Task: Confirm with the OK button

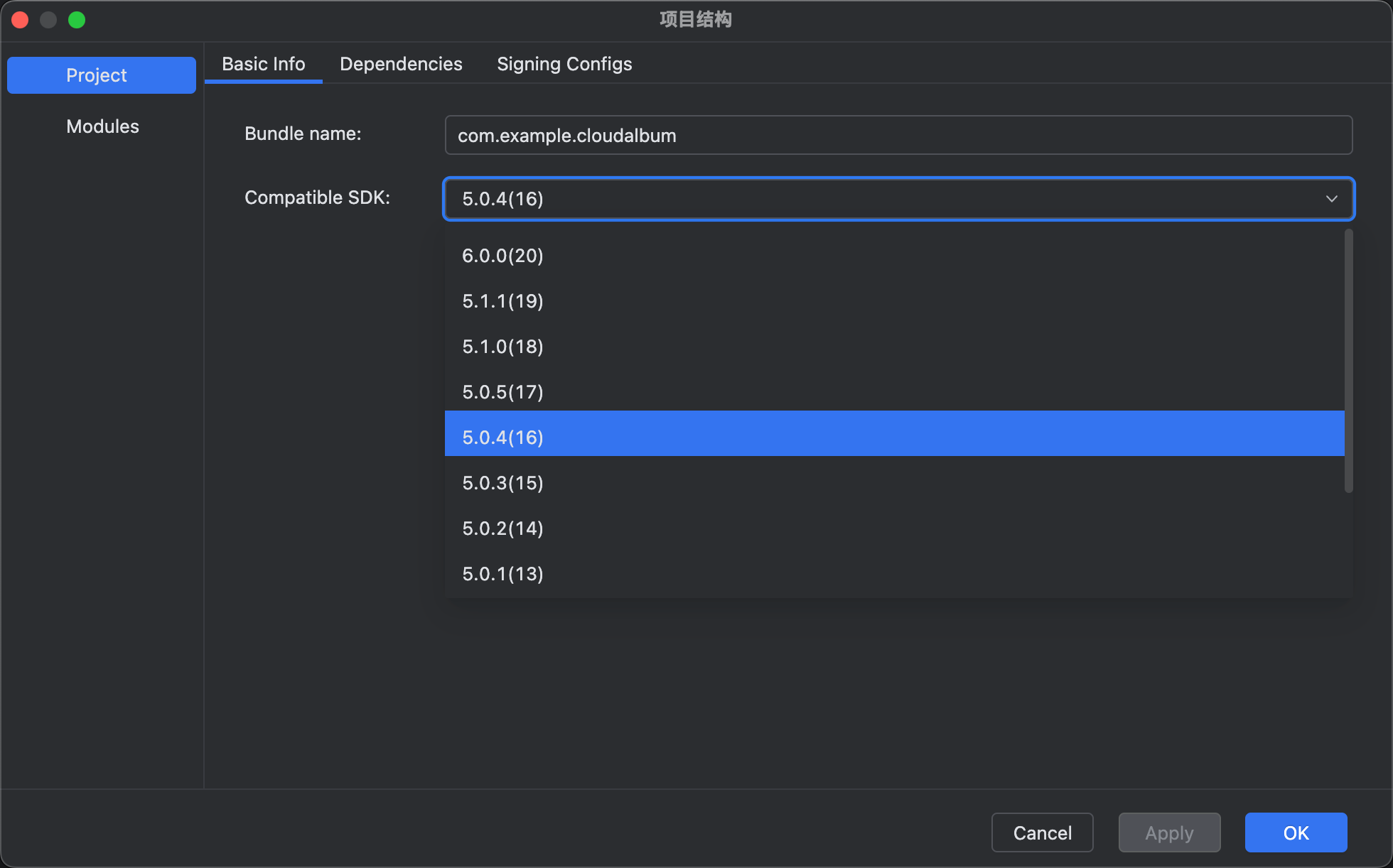Action: coord(1296,832)
